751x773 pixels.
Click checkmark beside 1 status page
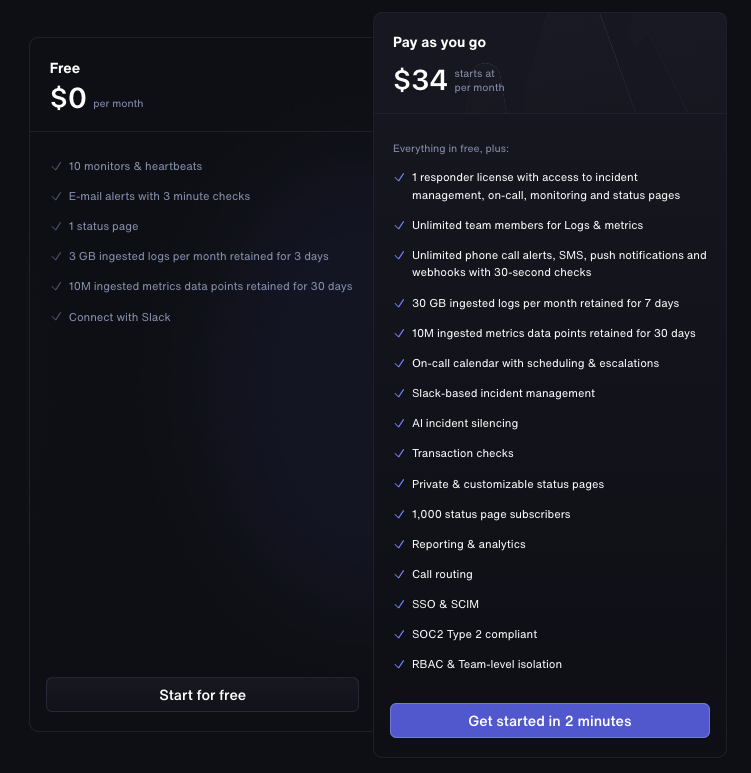tap(56, 226)
